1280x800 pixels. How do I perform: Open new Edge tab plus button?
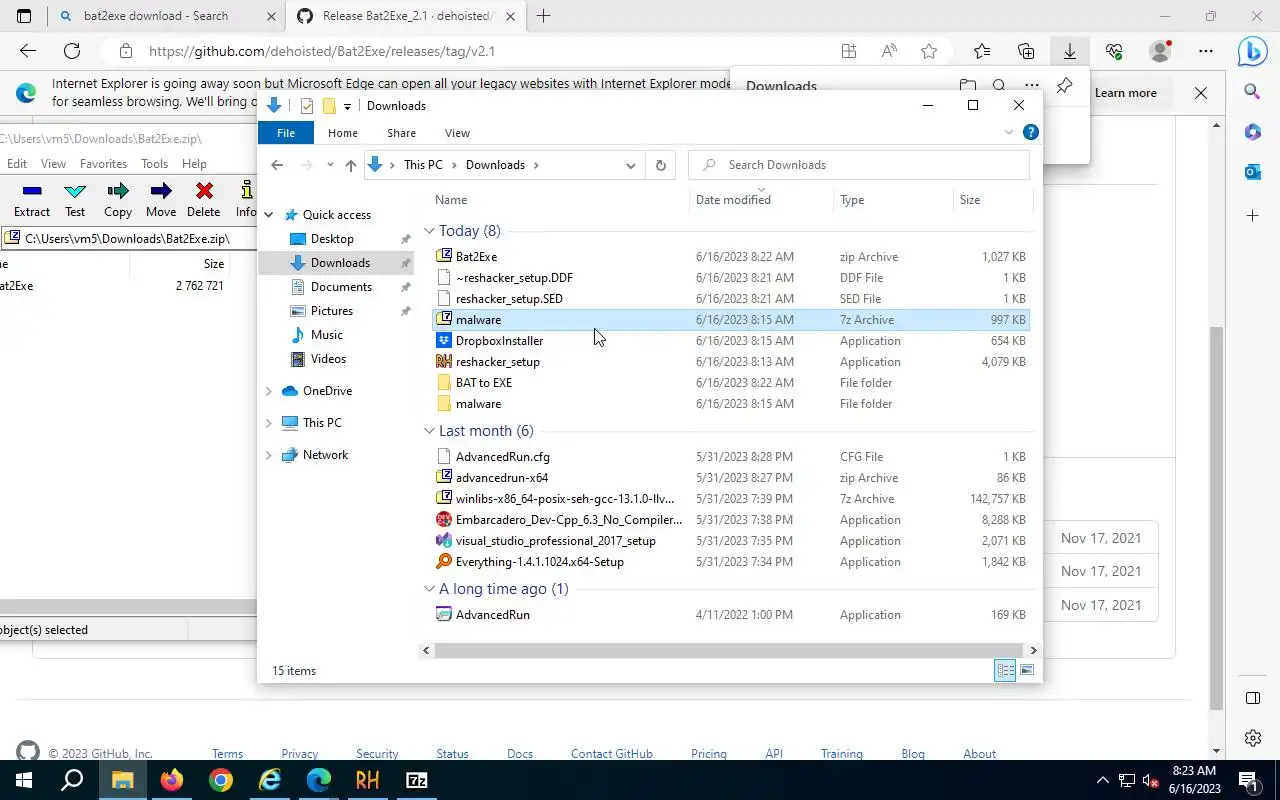click(x=543, y=16)
